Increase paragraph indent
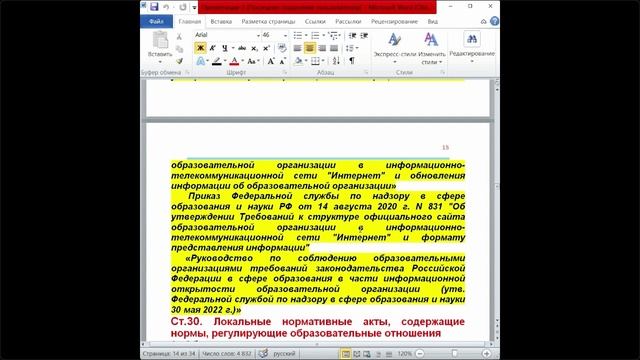This screenshot has height=360, width=640. (364, 36)
